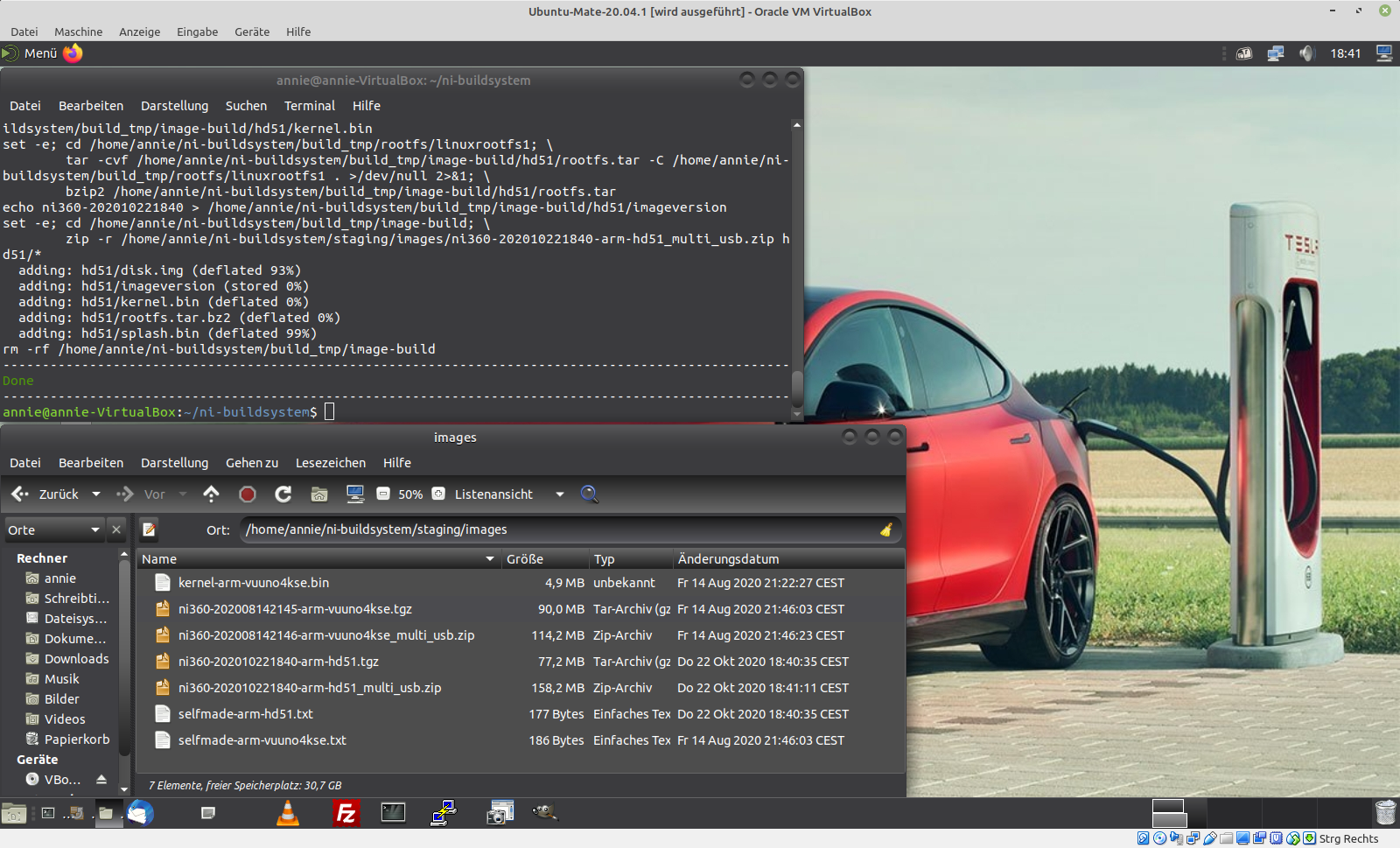Open the Listenansicht view mode dropdown

[x=560, y=494]
